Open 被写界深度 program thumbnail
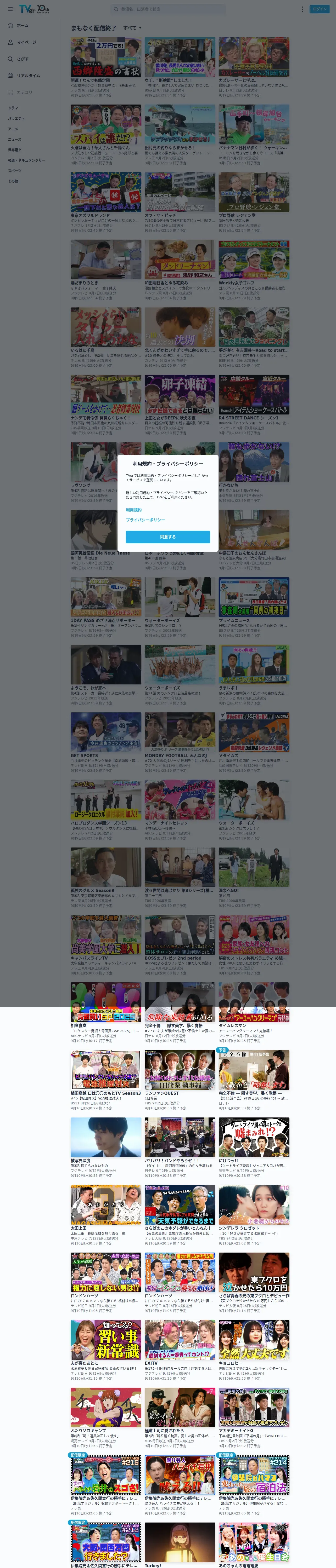The width and height of the screenshot is (336, 1568). [x=106, y=1138]
